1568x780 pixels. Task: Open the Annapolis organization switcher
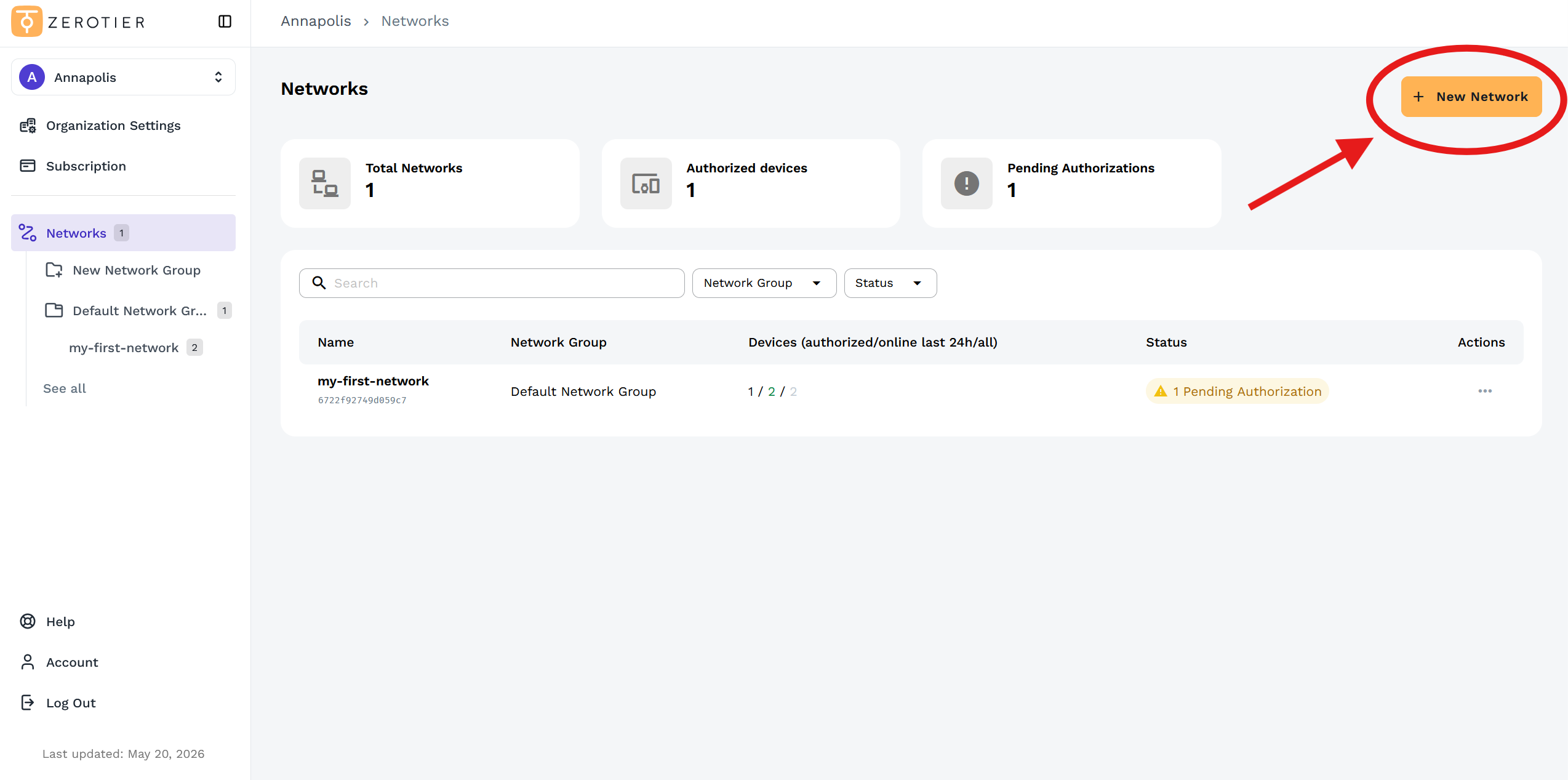[123, 77]
